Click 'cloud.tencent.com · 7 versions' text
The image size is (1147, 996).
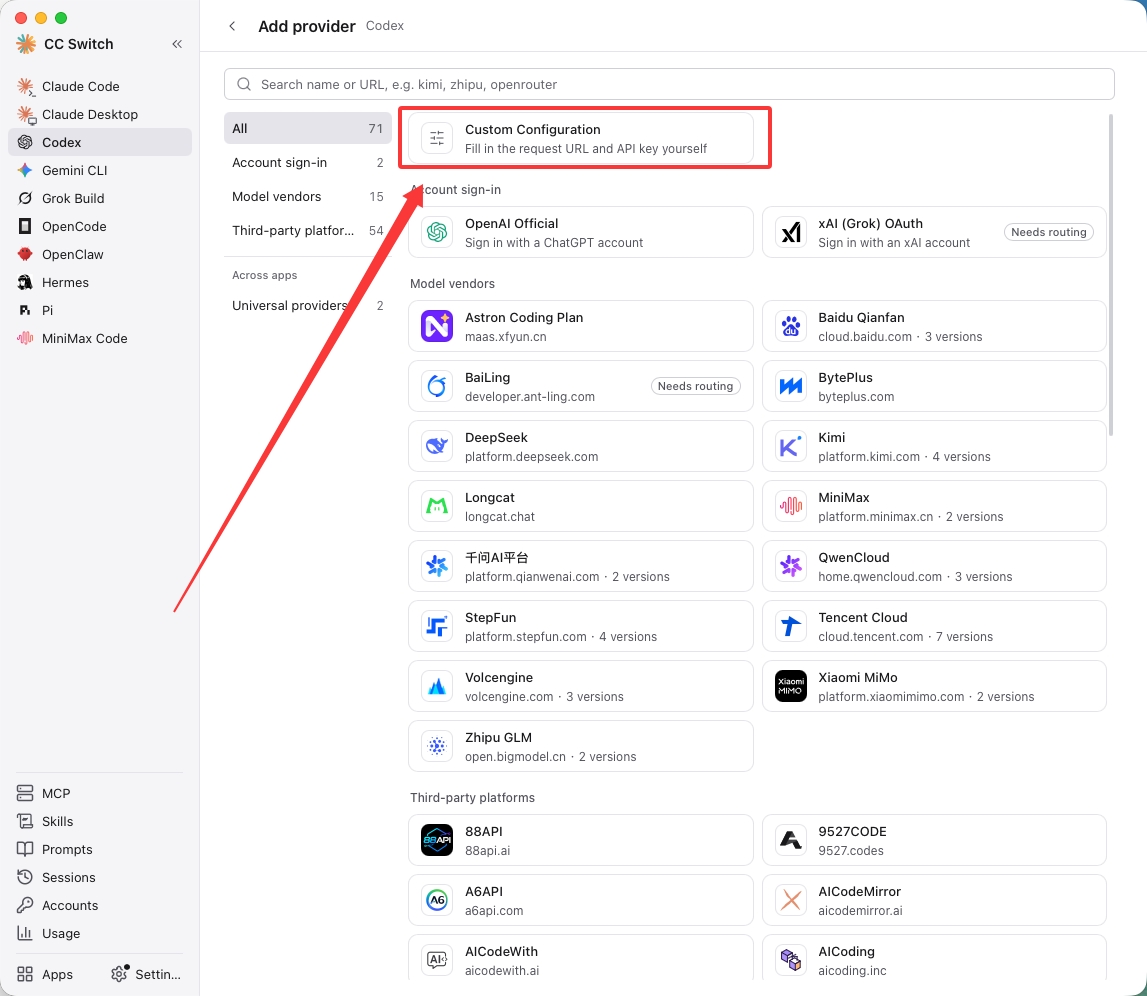906,636
